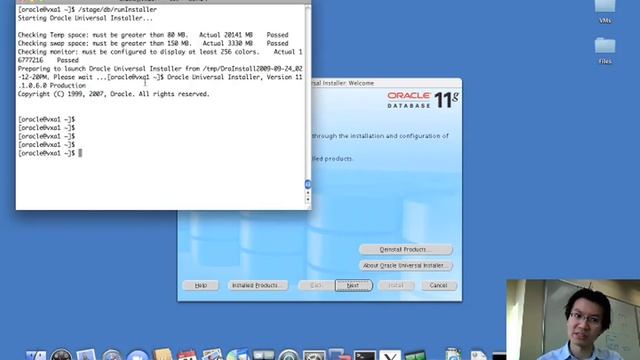Open Dashboard from the dock
The width and height of the screenshot is (640, 360).
(61, 355)
